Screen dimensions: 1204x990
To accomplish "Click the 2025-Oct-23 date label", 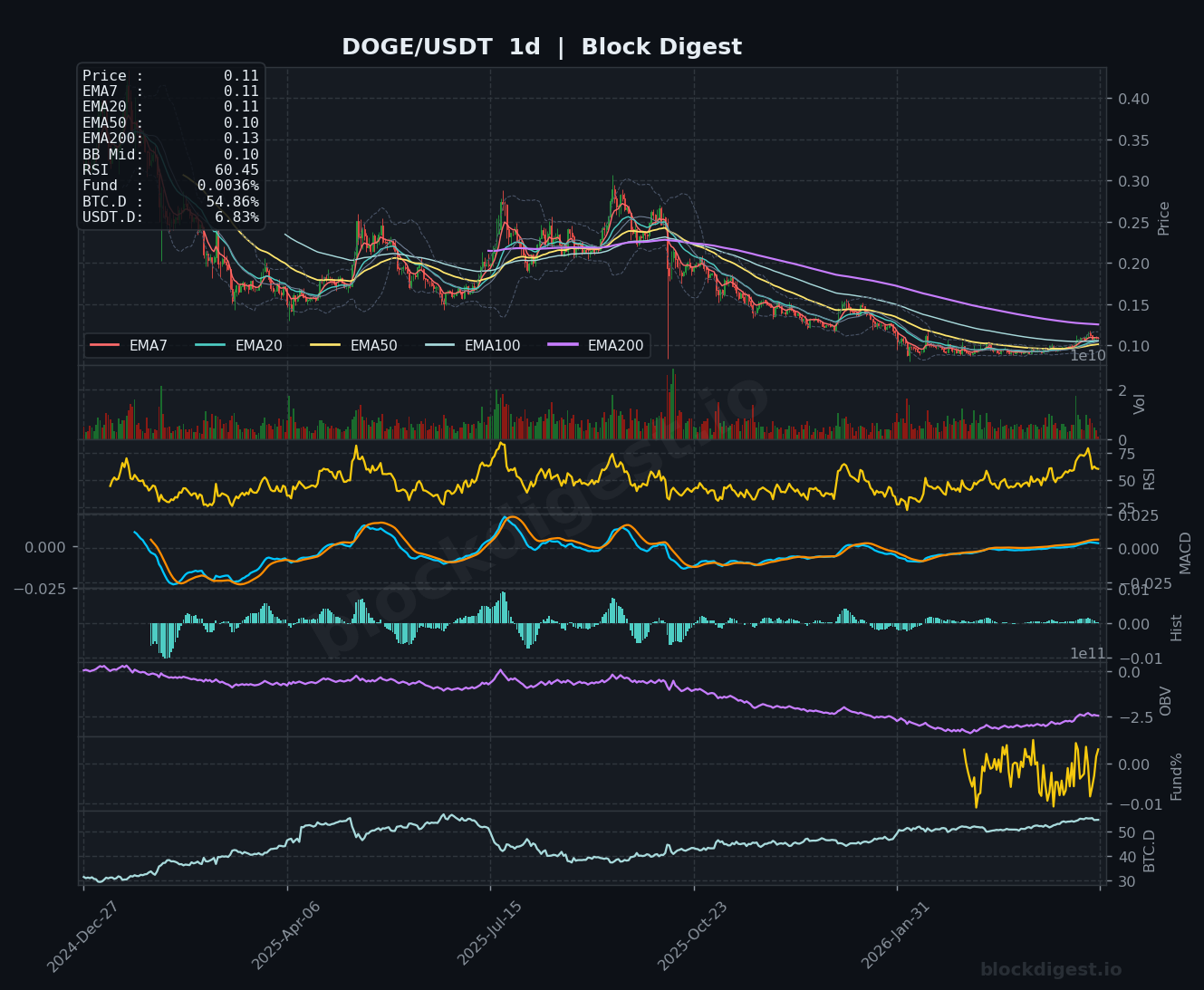I will click(693, 936).
